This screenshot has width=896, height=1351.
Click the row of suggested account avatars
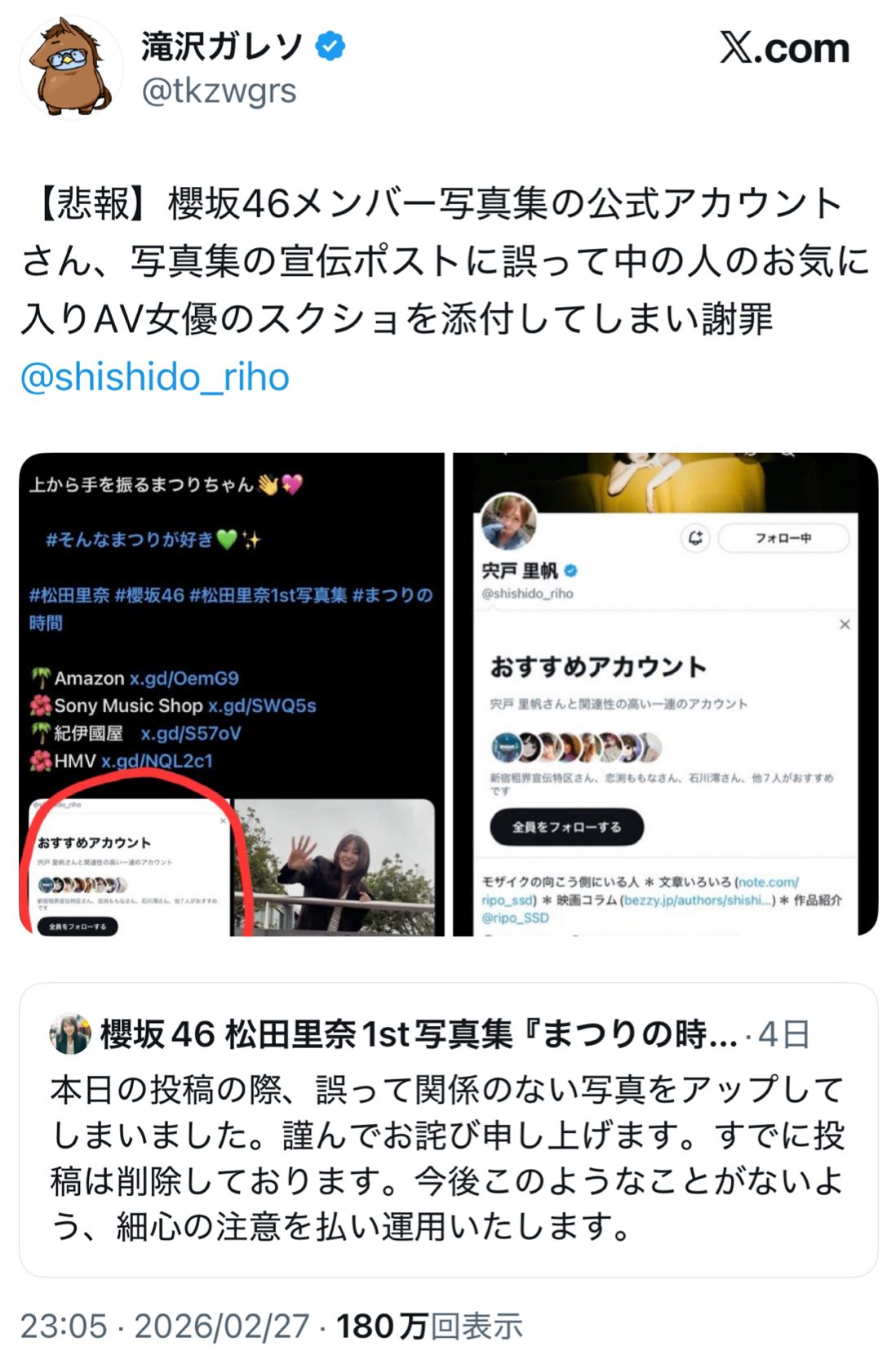(x=576, y=747)
